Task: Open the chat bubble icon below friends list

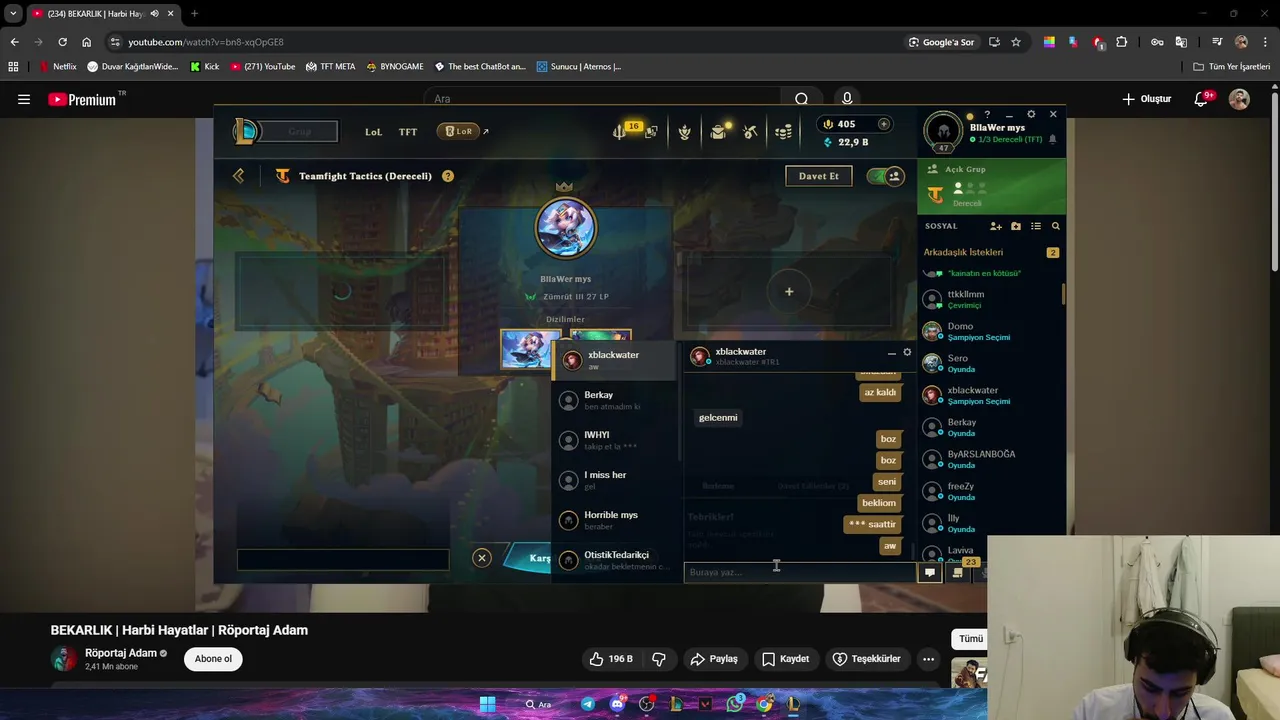Action: [x=930, y=572]
